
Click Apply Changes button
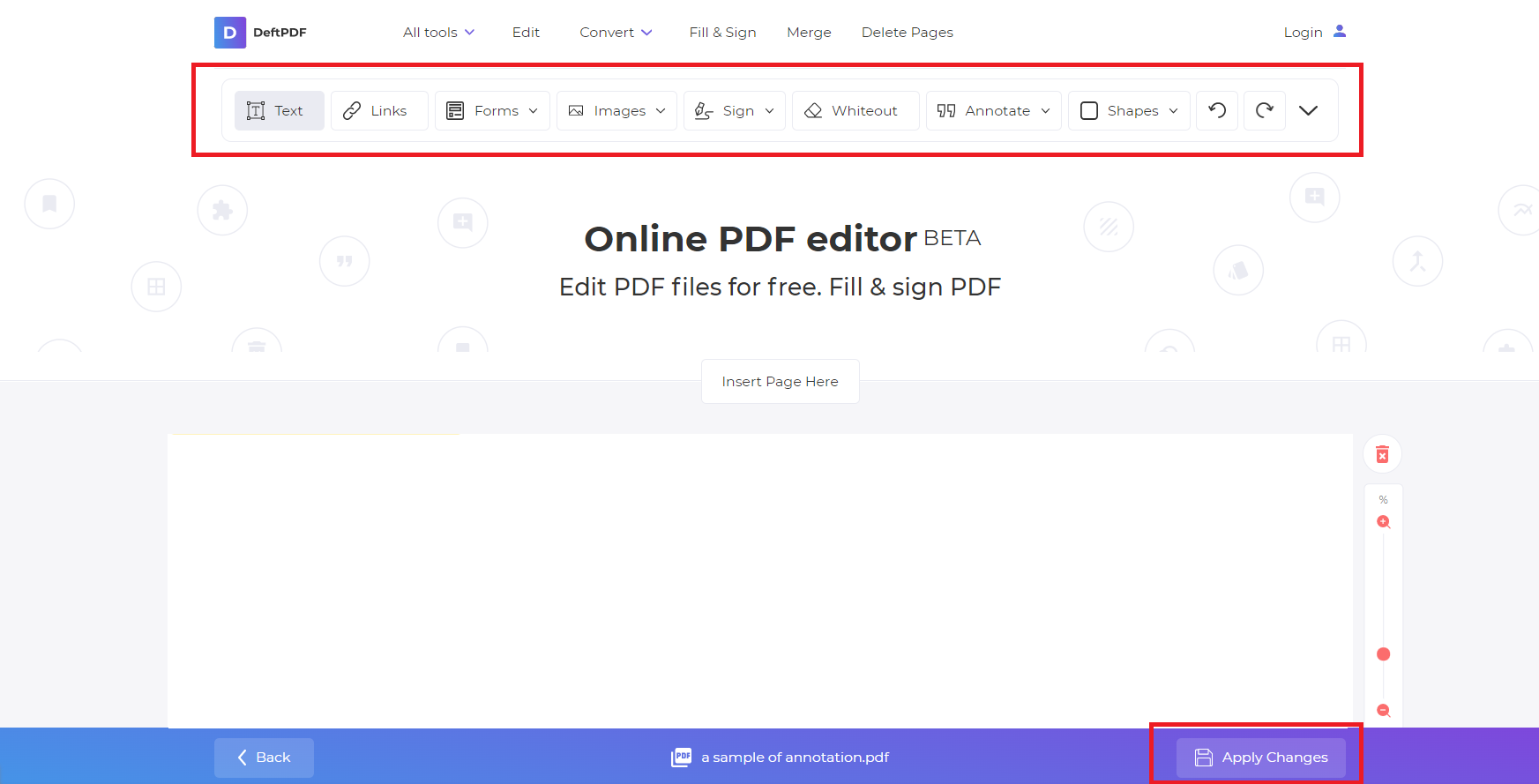(x=1261, y=758)
